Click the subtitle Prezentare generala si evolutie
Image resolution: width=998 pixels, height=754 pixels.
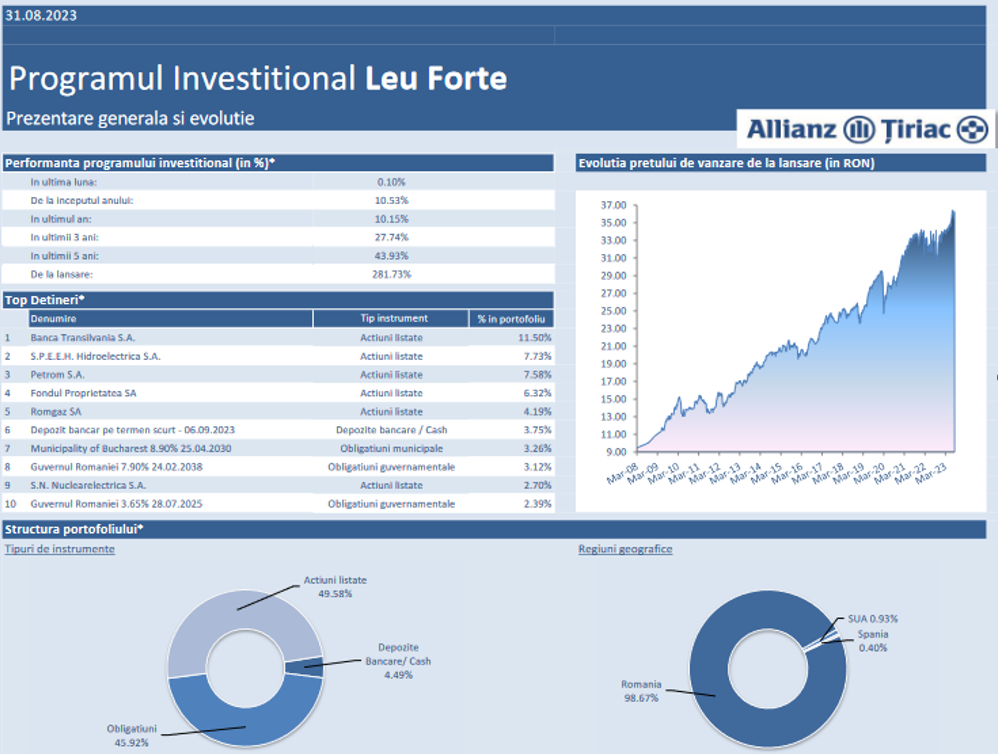coord(130,118)
